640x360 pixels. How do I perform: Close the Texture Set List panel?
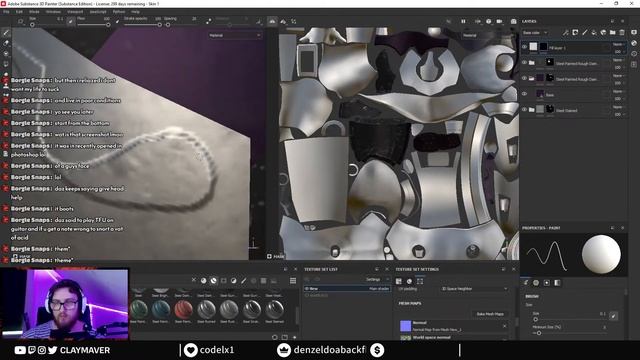pos(387,269)
